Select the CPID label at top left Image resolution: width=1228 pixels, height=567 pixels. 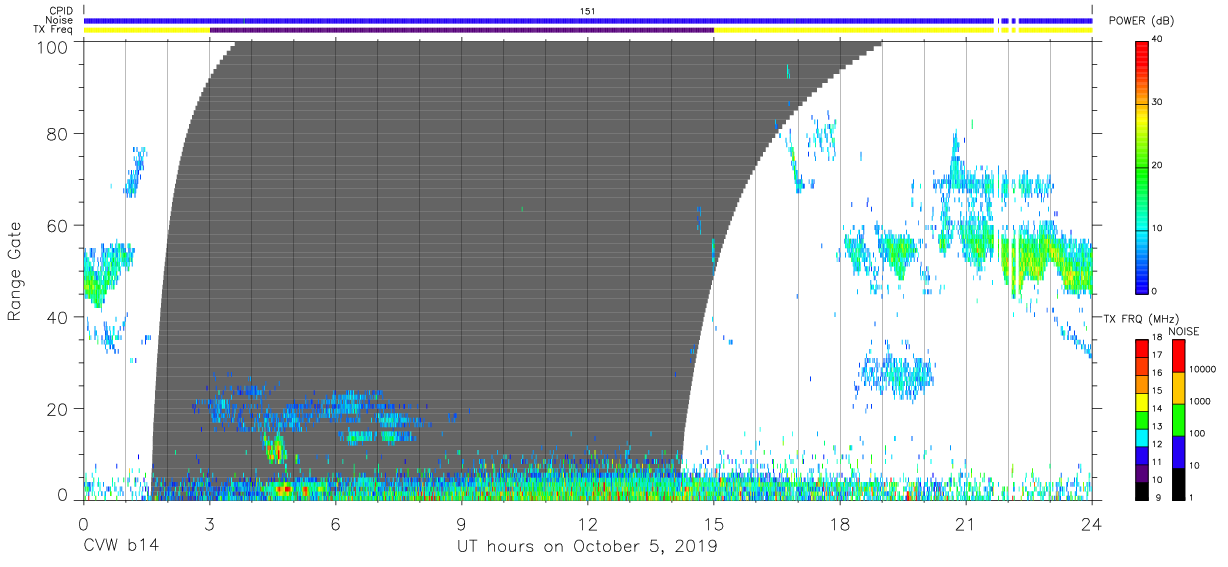pyautogui.click(x=61, y=11)
